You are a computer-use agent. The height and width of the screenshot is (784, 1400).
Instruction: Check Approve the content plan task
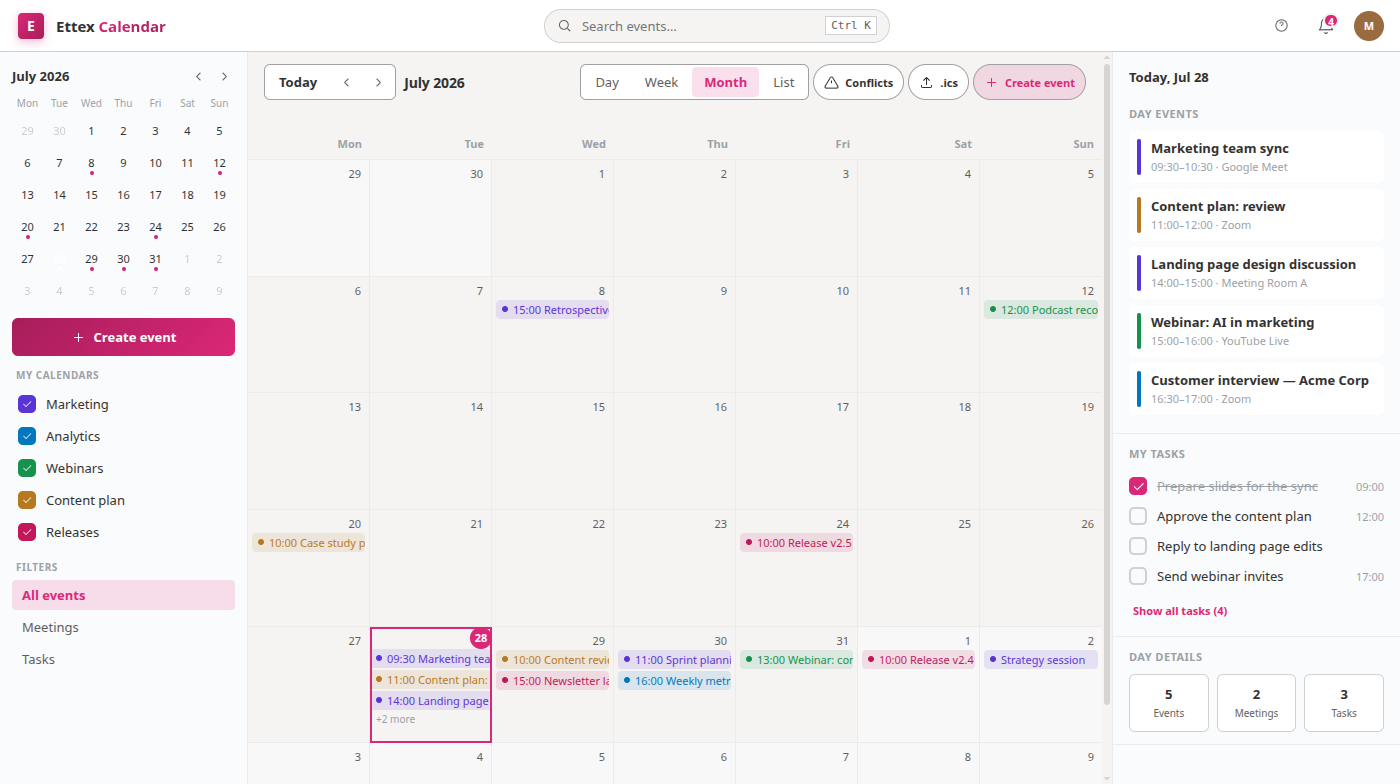point(1138,516)
